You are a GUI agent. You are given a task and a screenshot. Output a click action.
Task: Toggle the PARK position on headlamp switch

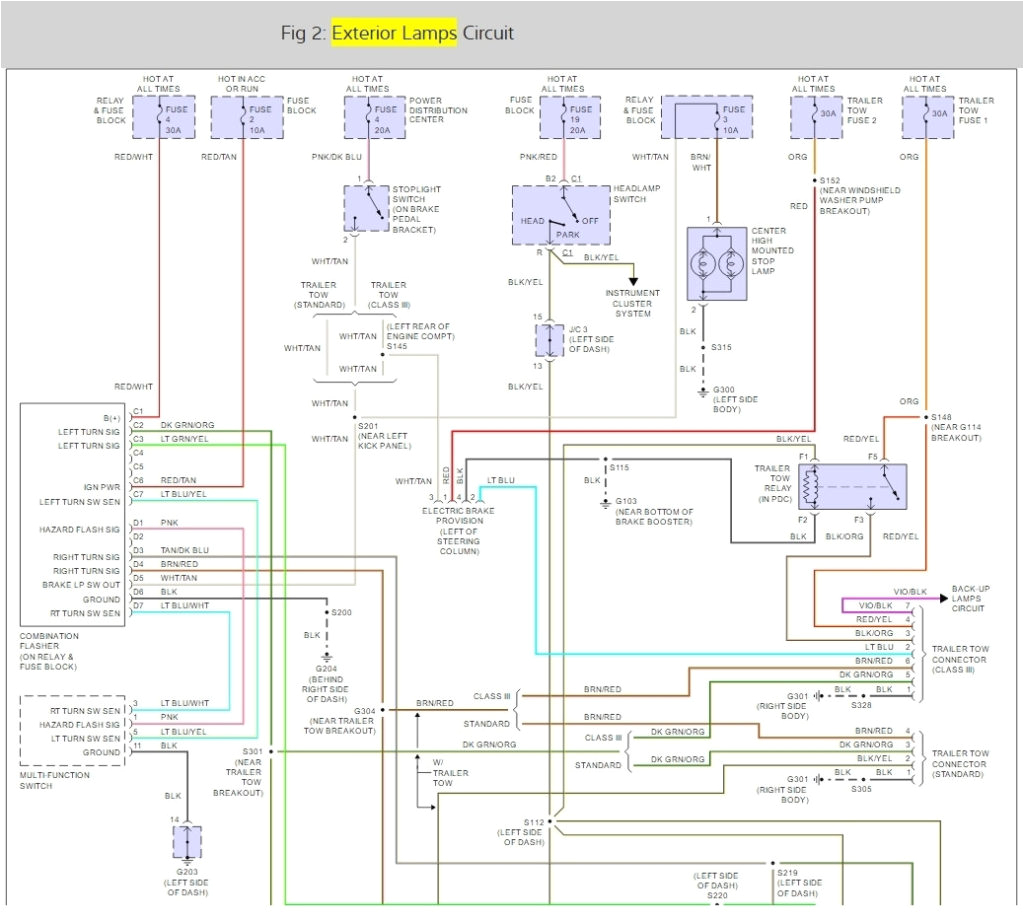(566, 233)
